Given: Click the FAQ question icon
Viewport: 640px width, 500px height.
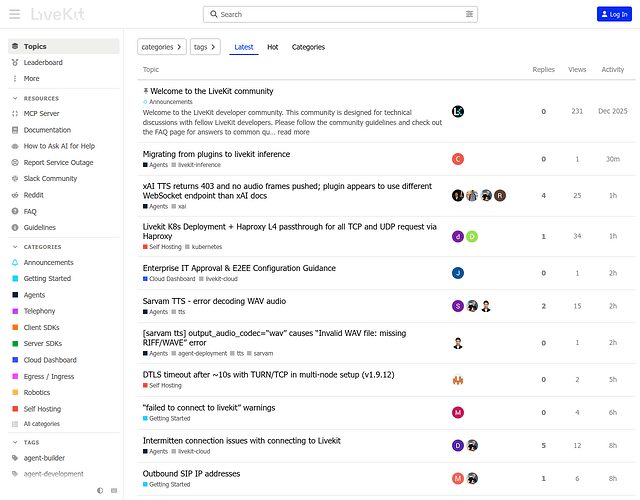Looking at the screenshot, I should coord(15,211).
